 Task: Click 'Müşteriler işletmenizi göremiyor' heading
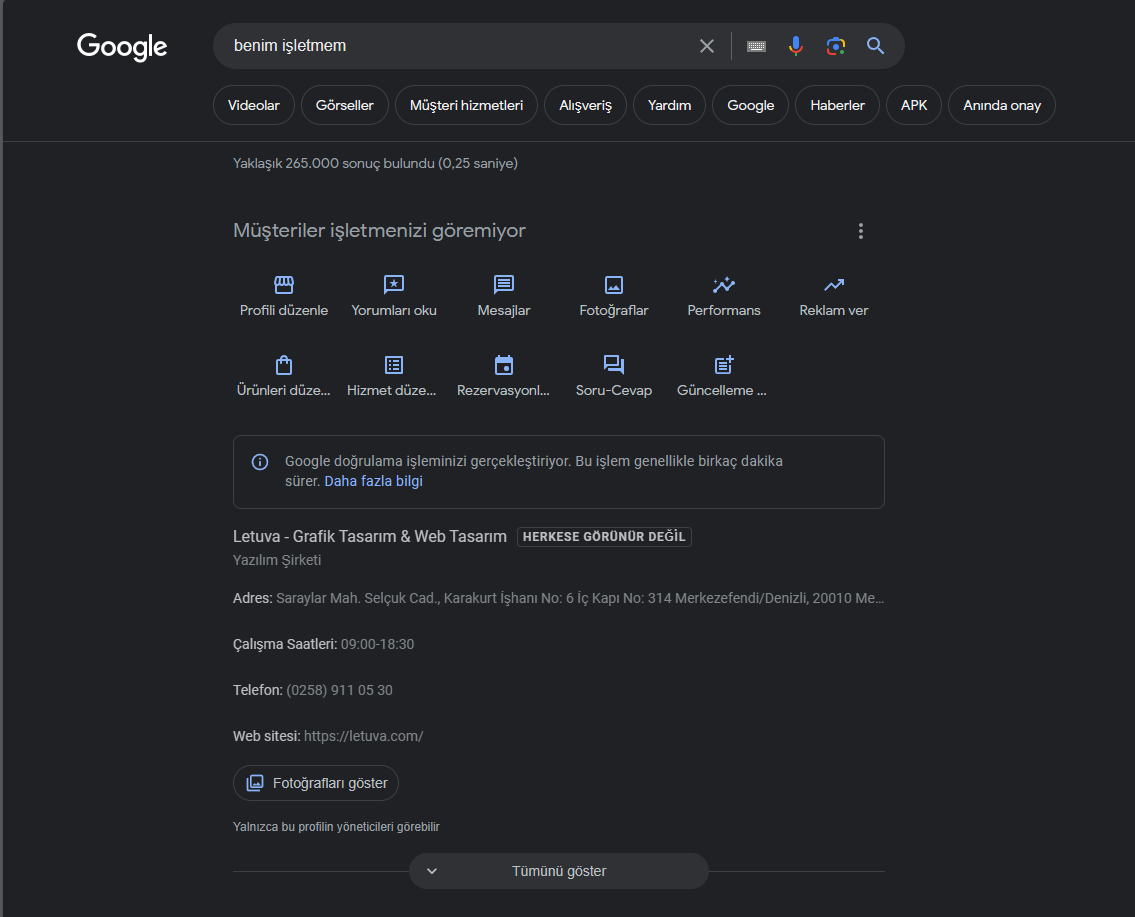(x=379, y=231)
